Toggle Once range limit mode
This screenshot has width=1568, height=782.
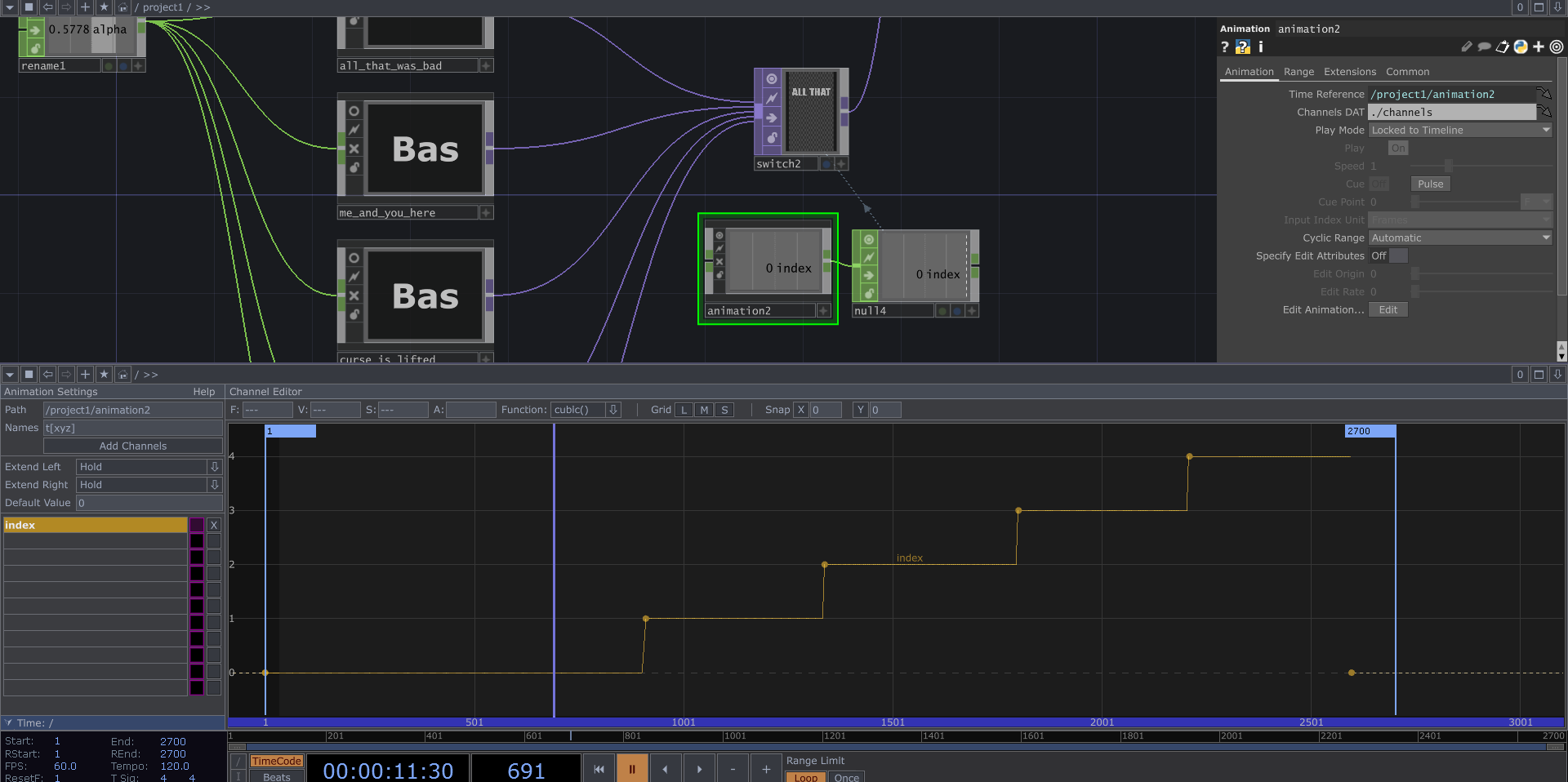click(846, 777)
